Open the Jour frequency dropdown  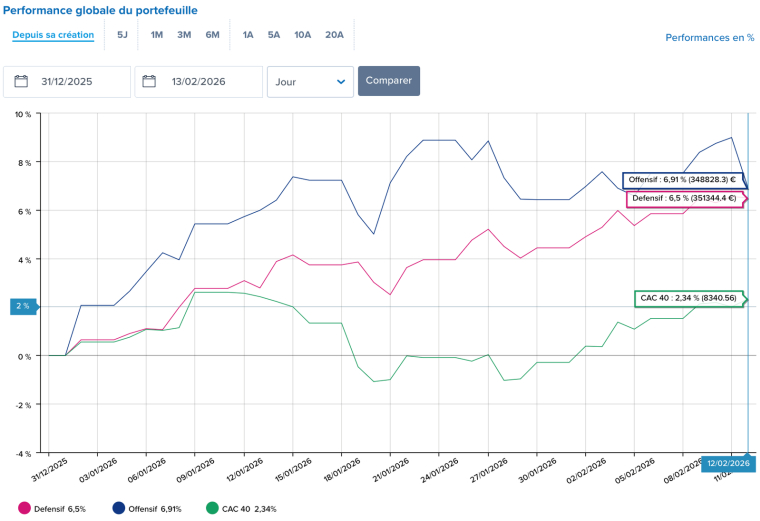[310, 82]
